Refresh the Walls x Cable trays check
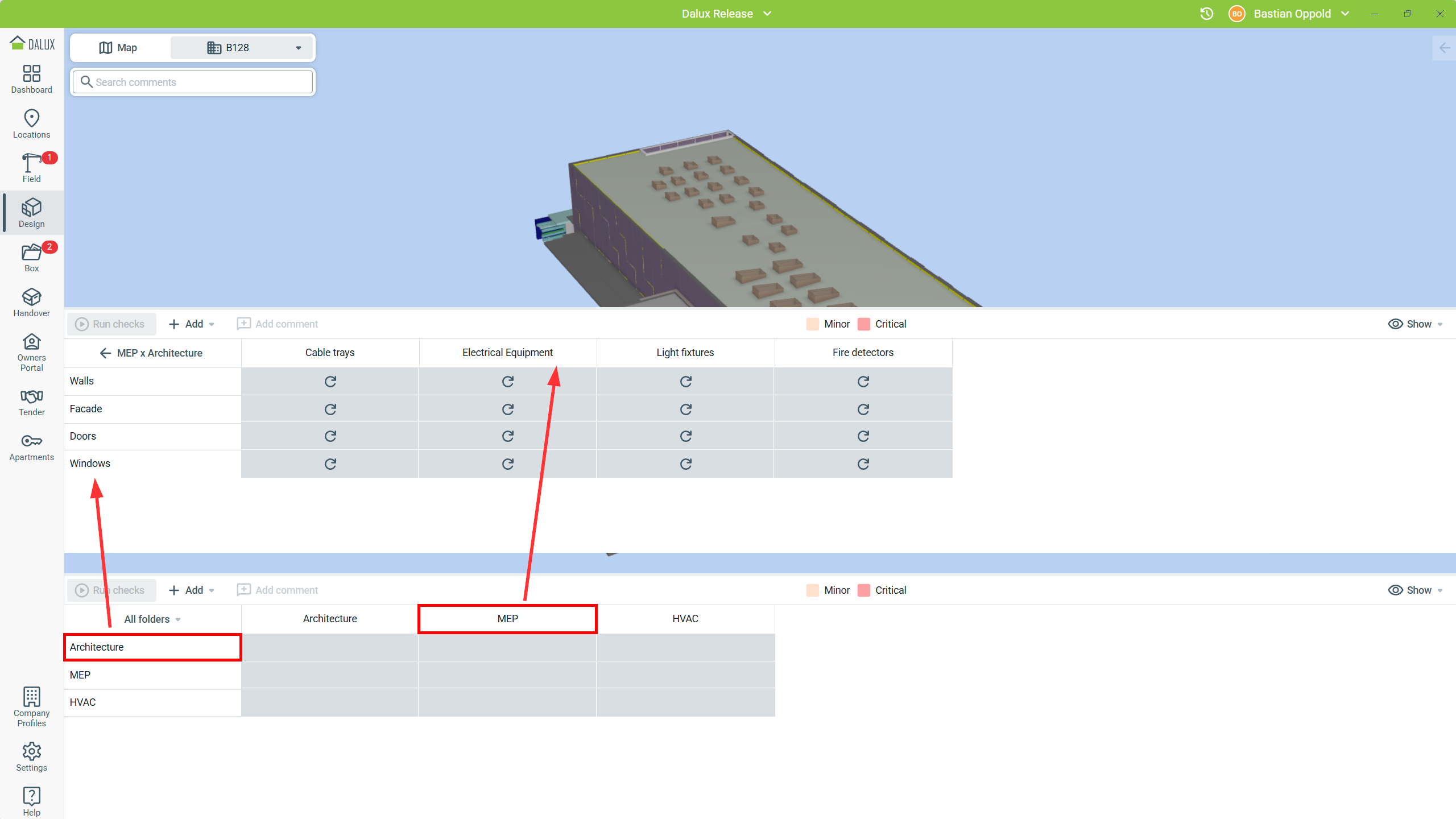Image resolution: width=1456 pixels, height=819 pixels. click(330, 381)
